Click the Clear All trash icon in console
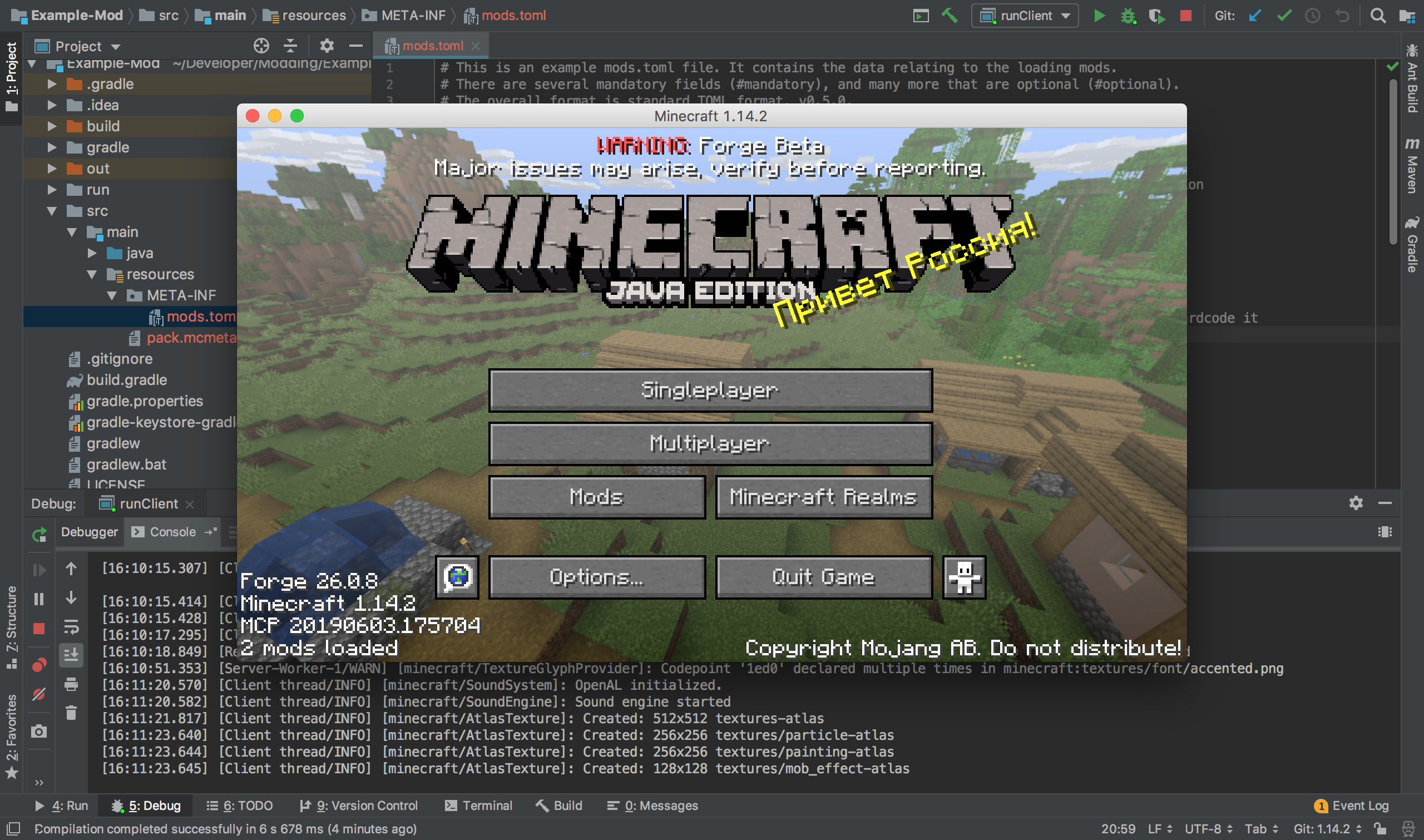This screenshot has width=1424, height=840. (x=71, y=713)
